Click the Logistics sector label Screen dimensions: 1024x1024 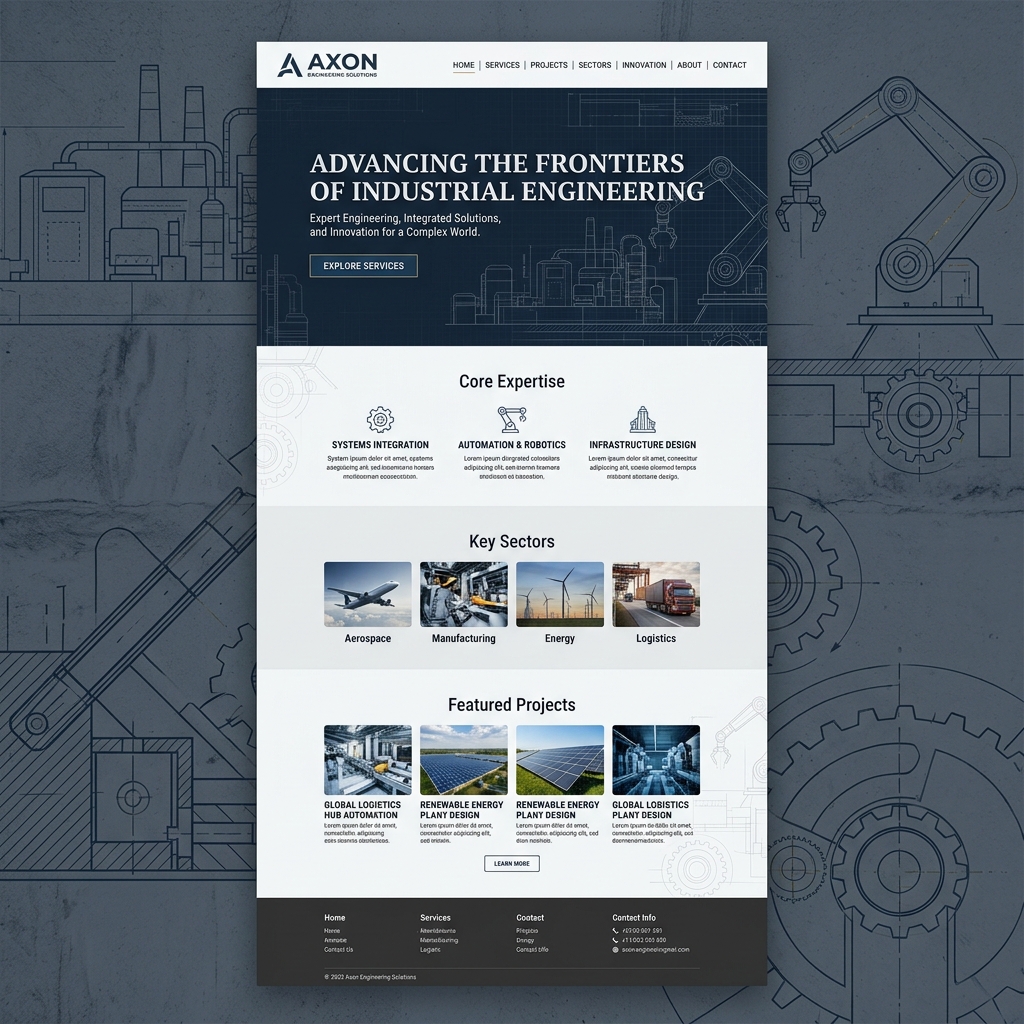point(656,639)
